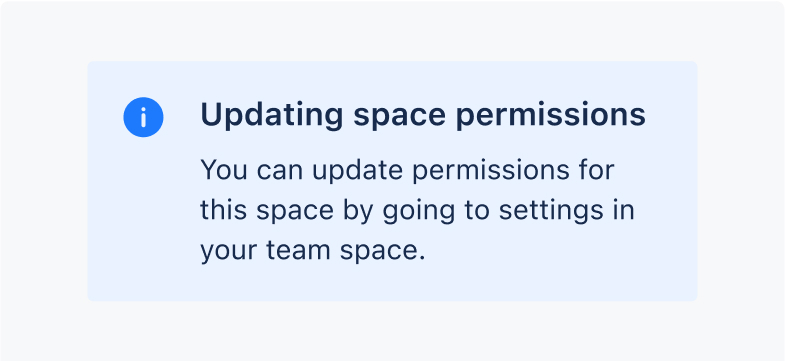Click the line 'your team space.'
The image size is (785, 361).
tap(313, 251)
